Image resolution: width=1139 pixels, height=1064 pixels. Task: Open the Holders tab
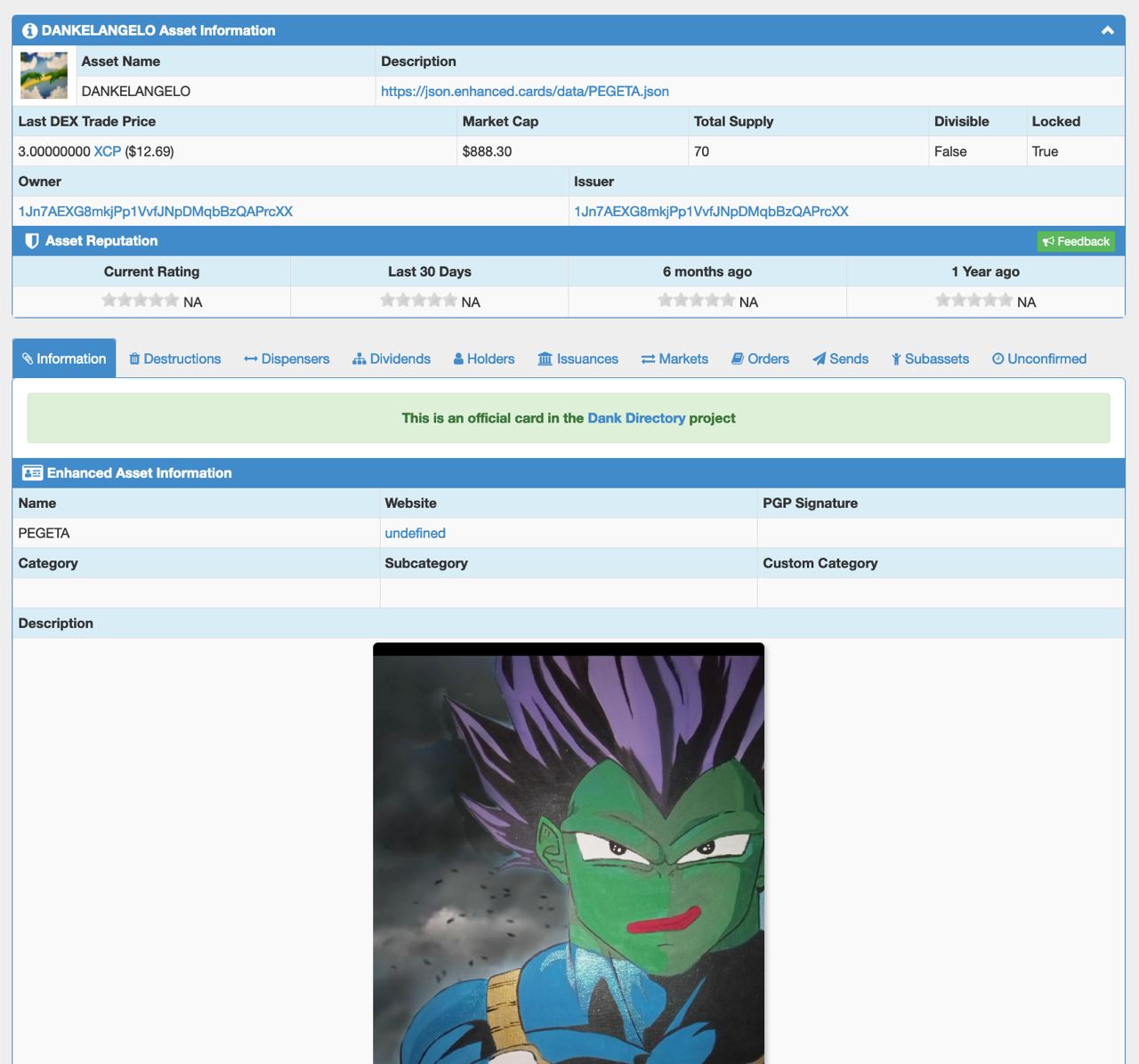[484, 359]
